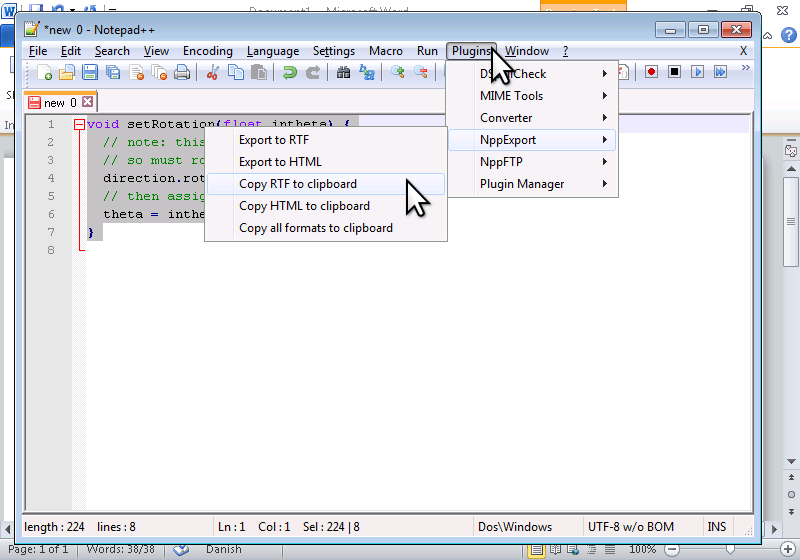
Task: Expand the toolbar overflow chevron
Action: (x=745, y=67)
